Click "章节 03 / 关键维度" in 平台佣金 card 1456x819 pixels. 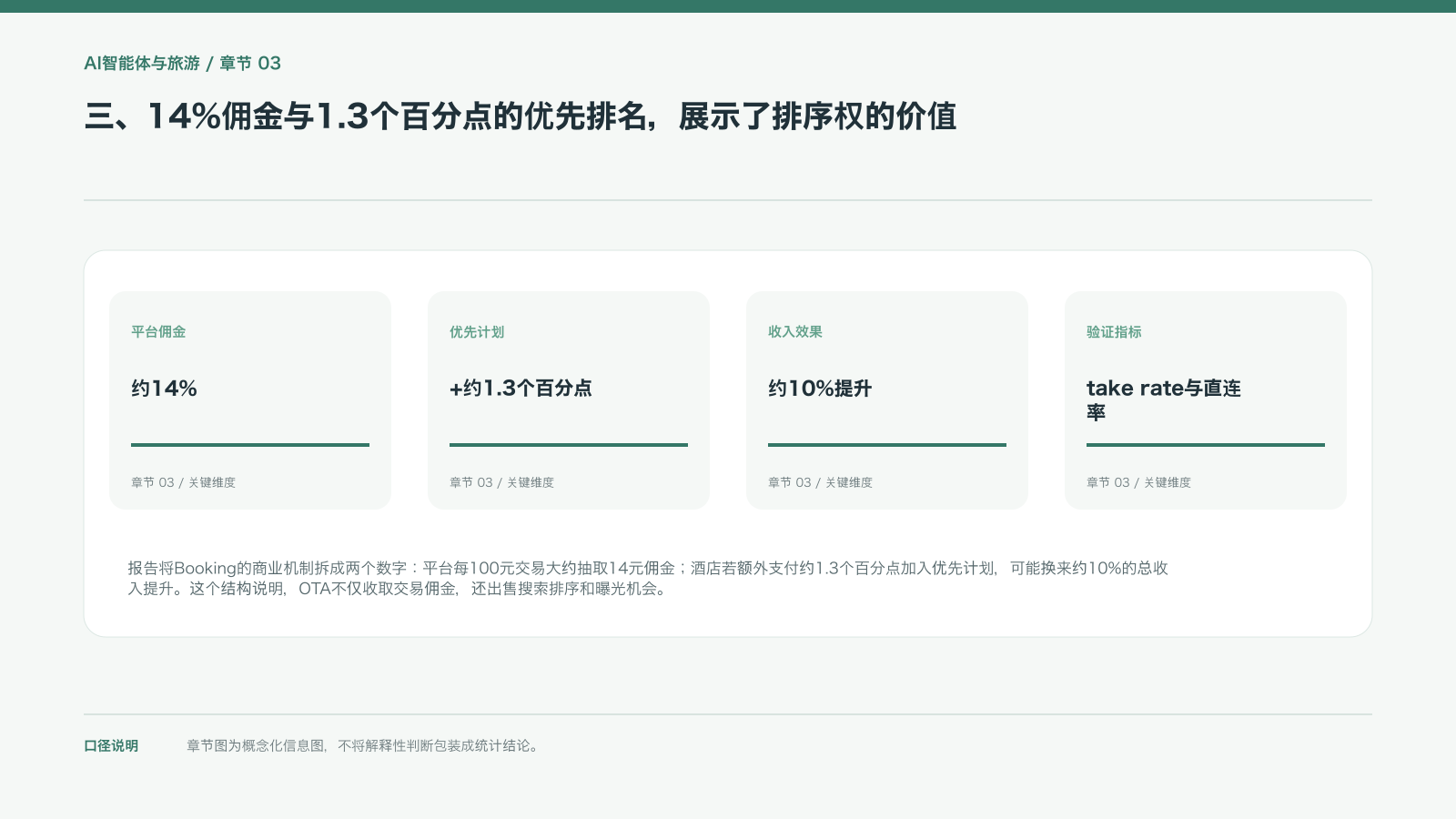183,482
